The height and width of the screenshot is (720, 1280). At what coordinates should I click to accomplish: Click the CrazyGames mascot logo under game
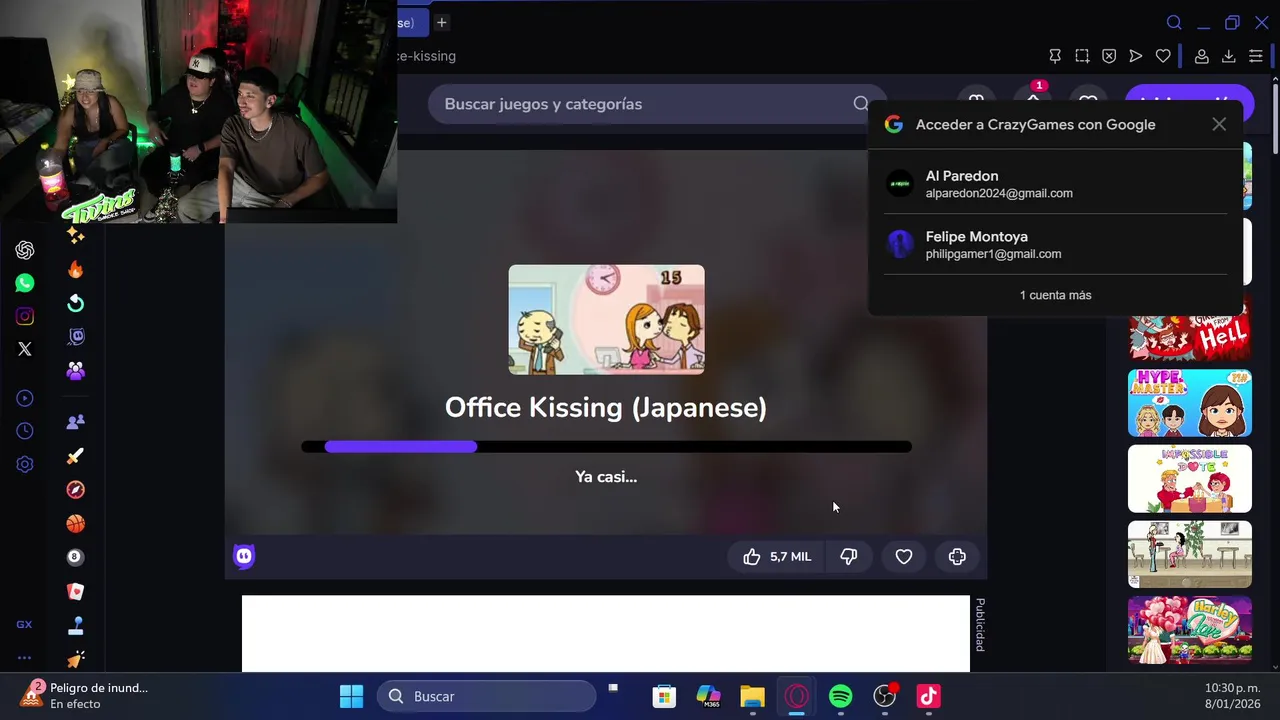[x=244, y=557]
